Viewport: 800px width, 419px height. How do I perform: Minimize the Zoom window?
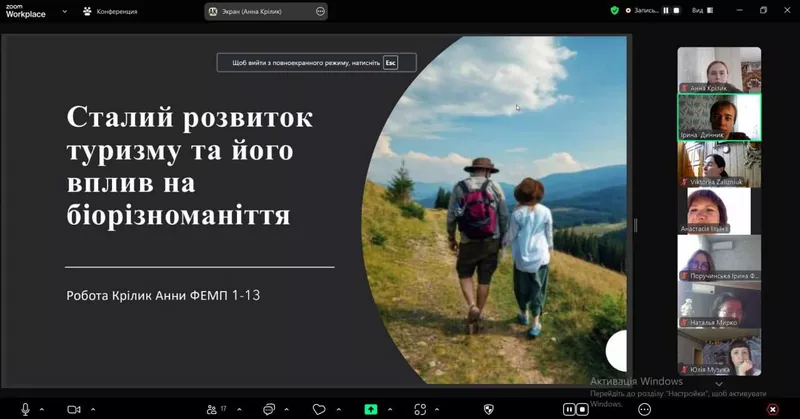740,10
